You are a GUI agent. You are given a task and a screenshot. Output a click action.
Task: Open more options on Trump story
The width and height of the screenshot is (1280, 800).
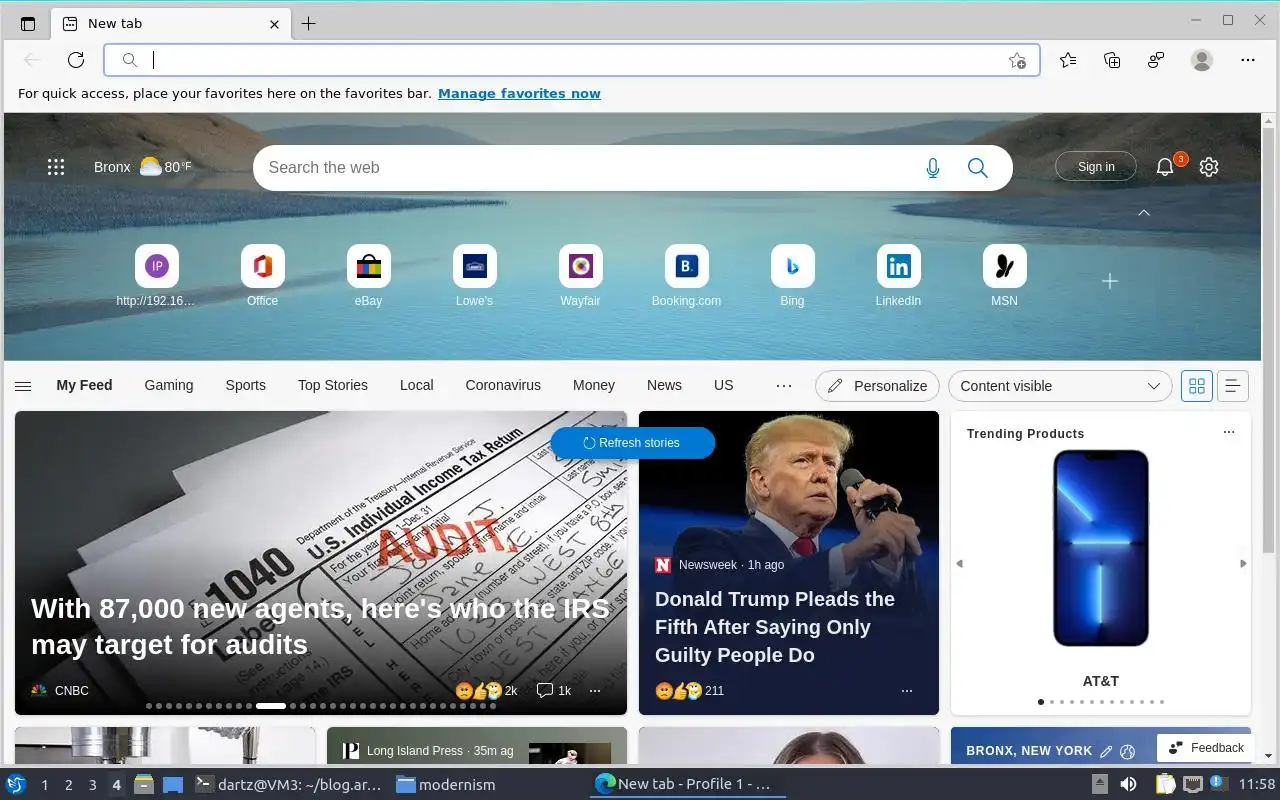pos(907,691)
